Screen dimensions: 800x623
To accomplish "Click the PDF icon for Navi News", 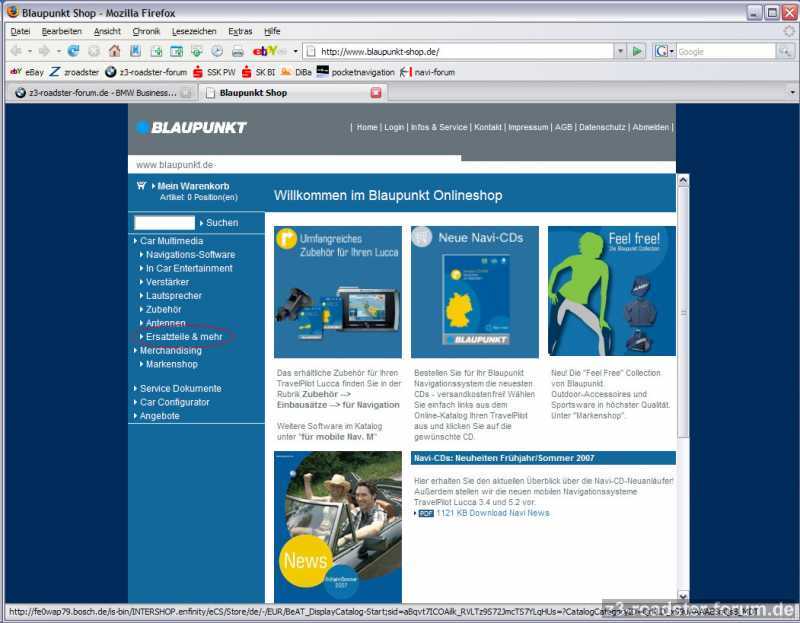I will [426, 513].
